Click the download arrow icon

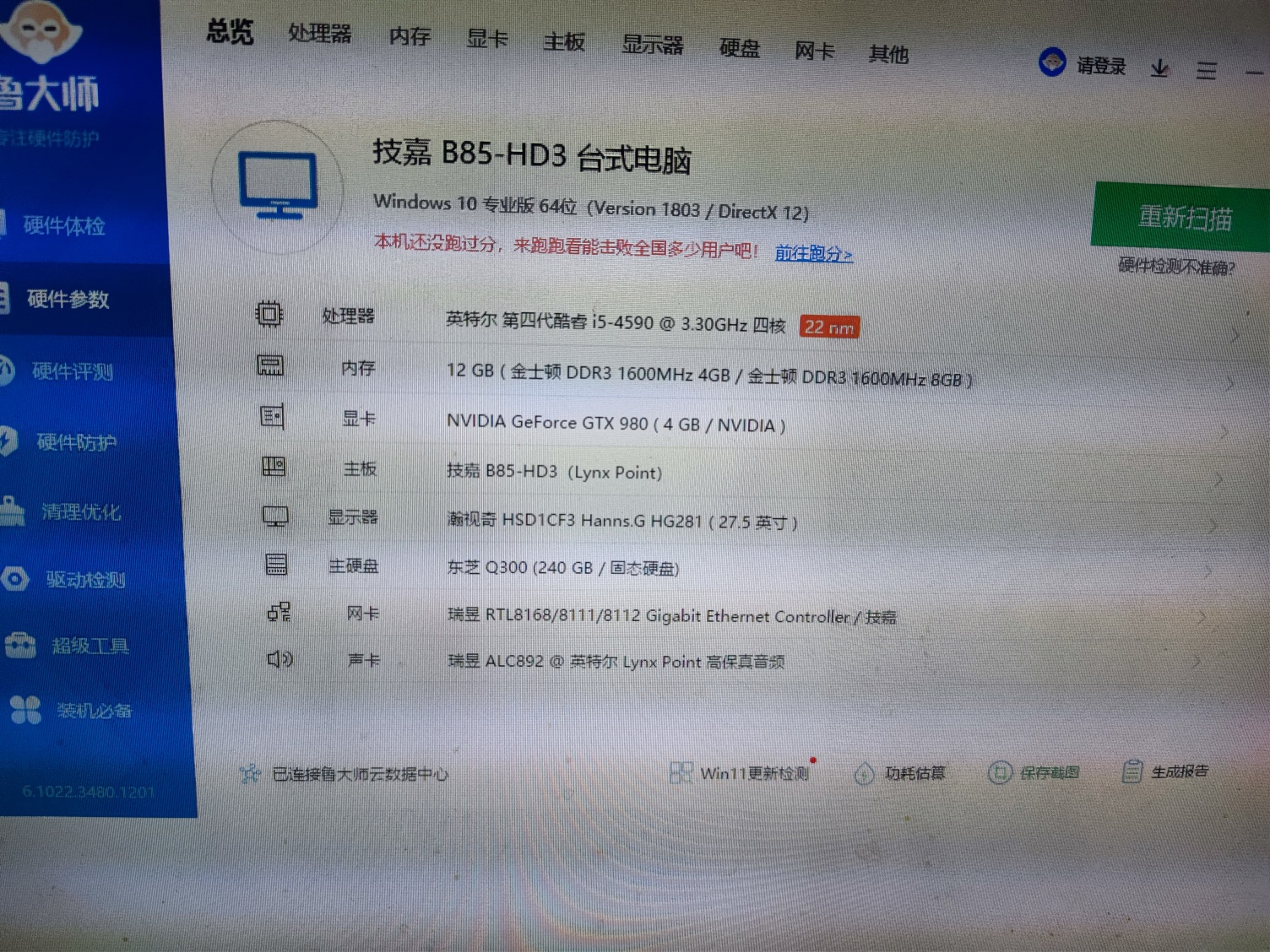(x=1160, y=68)
